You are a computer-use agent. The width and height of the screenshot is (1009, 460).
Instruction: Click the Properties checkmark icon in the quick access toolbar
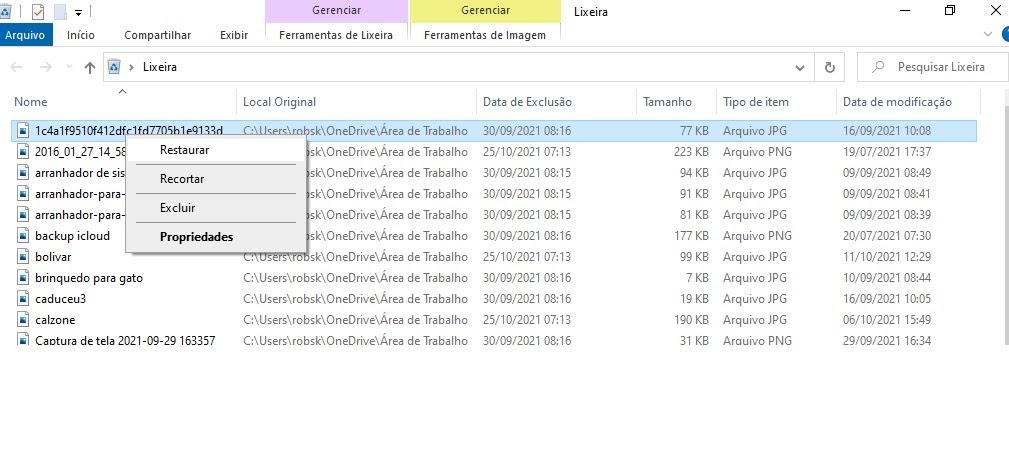coord(38,12)
